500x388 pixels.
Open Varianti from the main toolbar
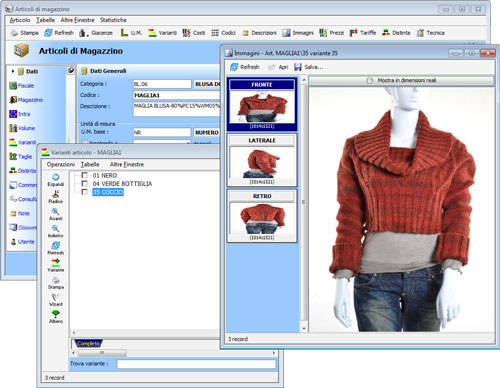pos(163,33)
